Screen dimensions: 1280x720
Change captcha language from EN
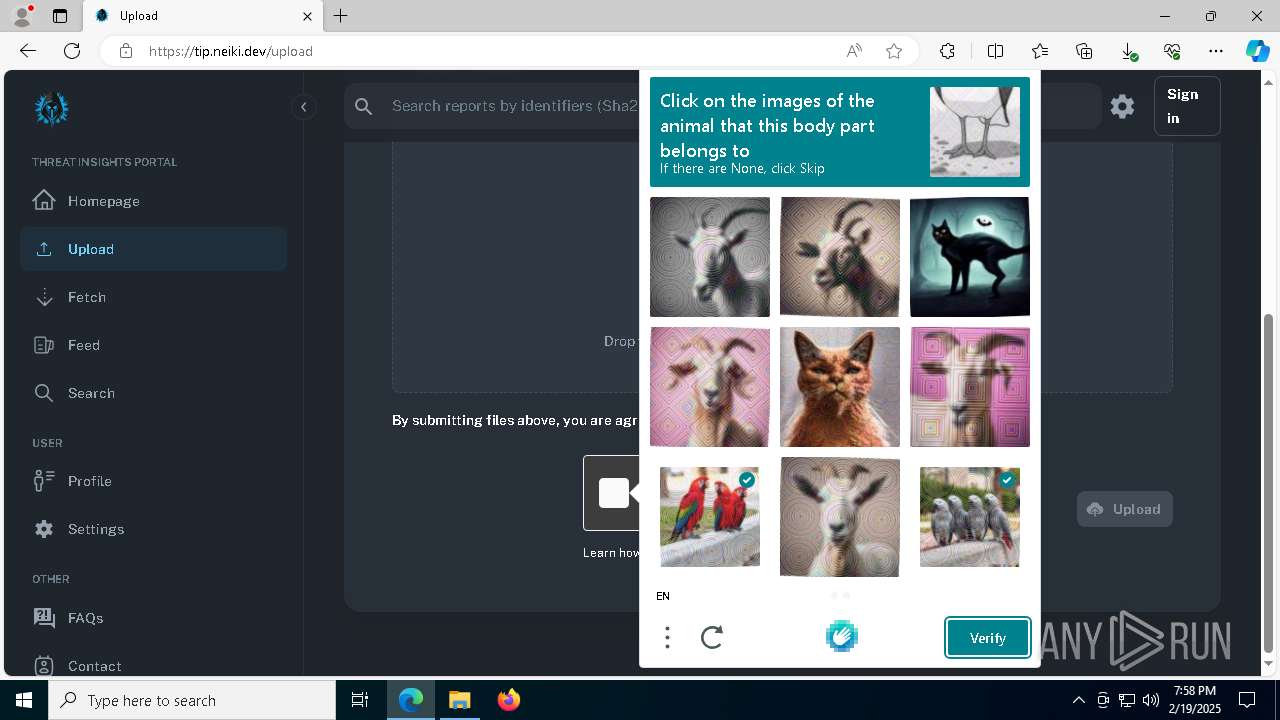(663, 596)
